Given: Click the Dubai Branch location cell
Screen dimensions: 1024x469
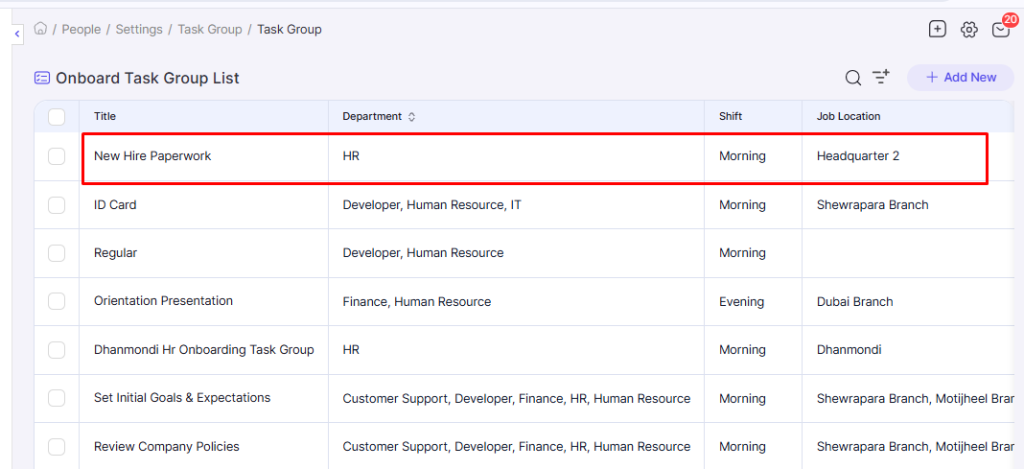Looking at the screenshot, I should (855, 302).
